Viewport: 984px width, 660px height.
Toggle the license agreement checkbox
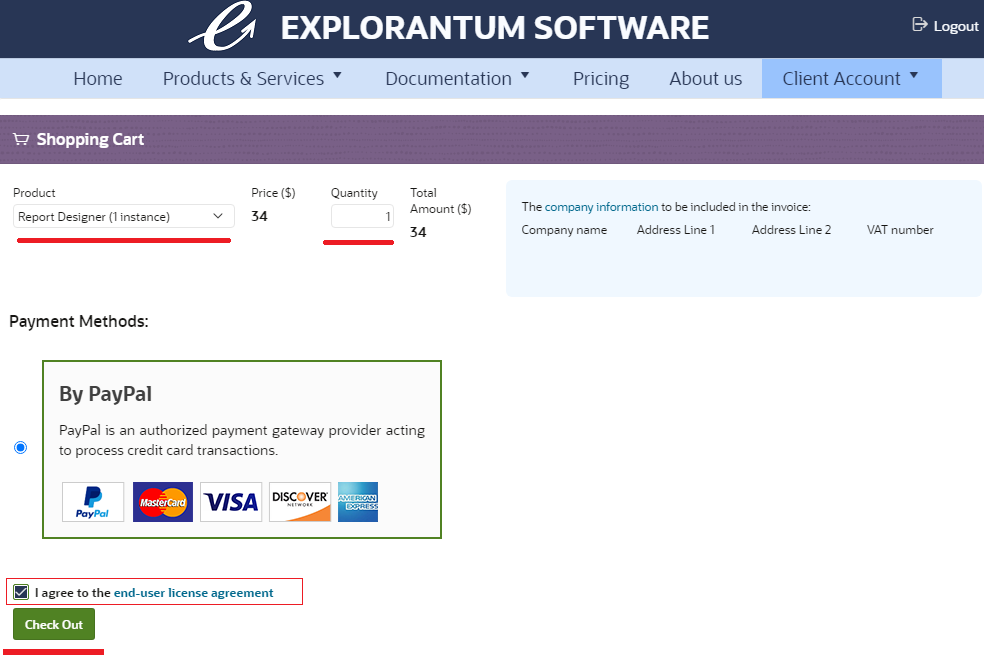coord(21,593)
